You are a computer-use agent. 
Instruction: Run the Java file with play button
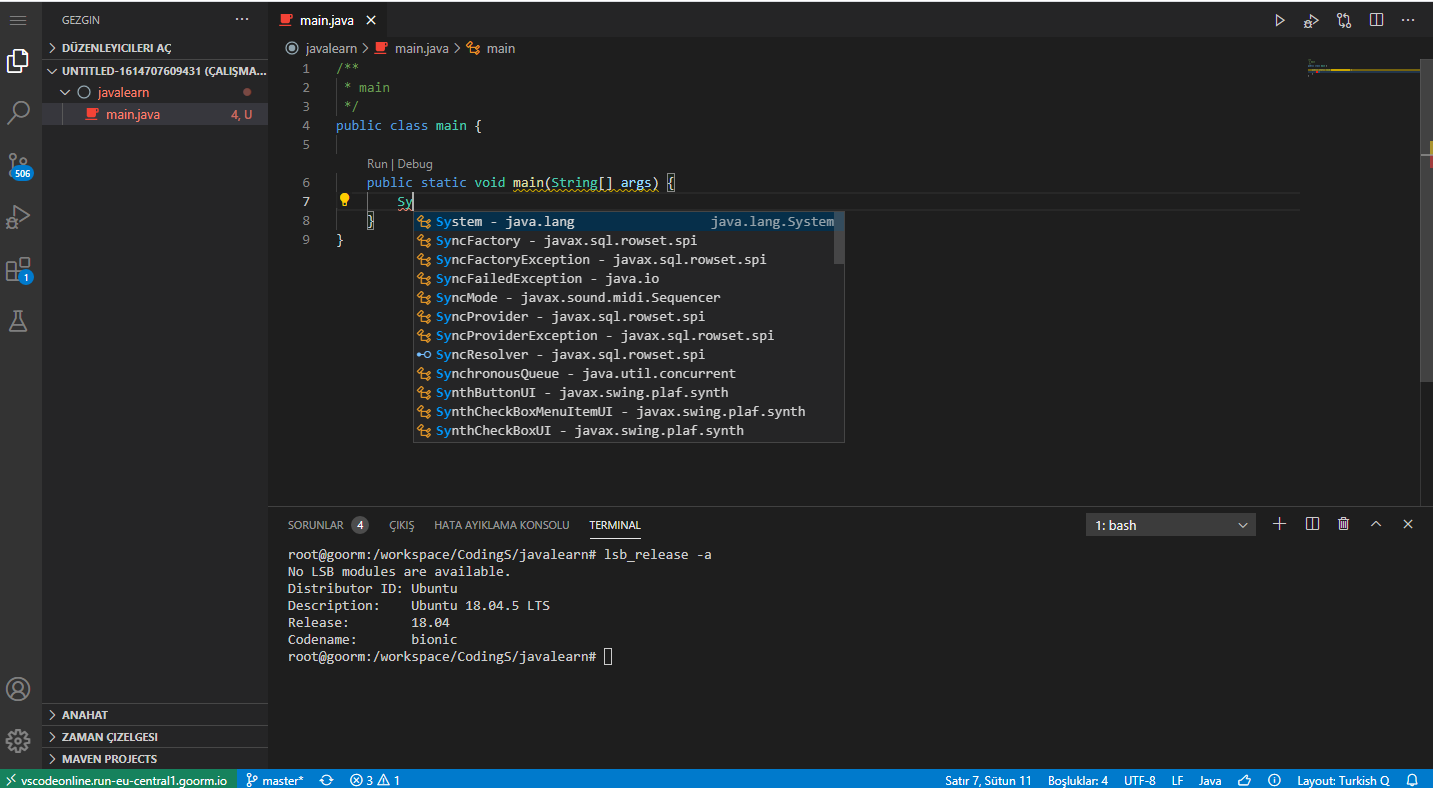[1279, 20]
